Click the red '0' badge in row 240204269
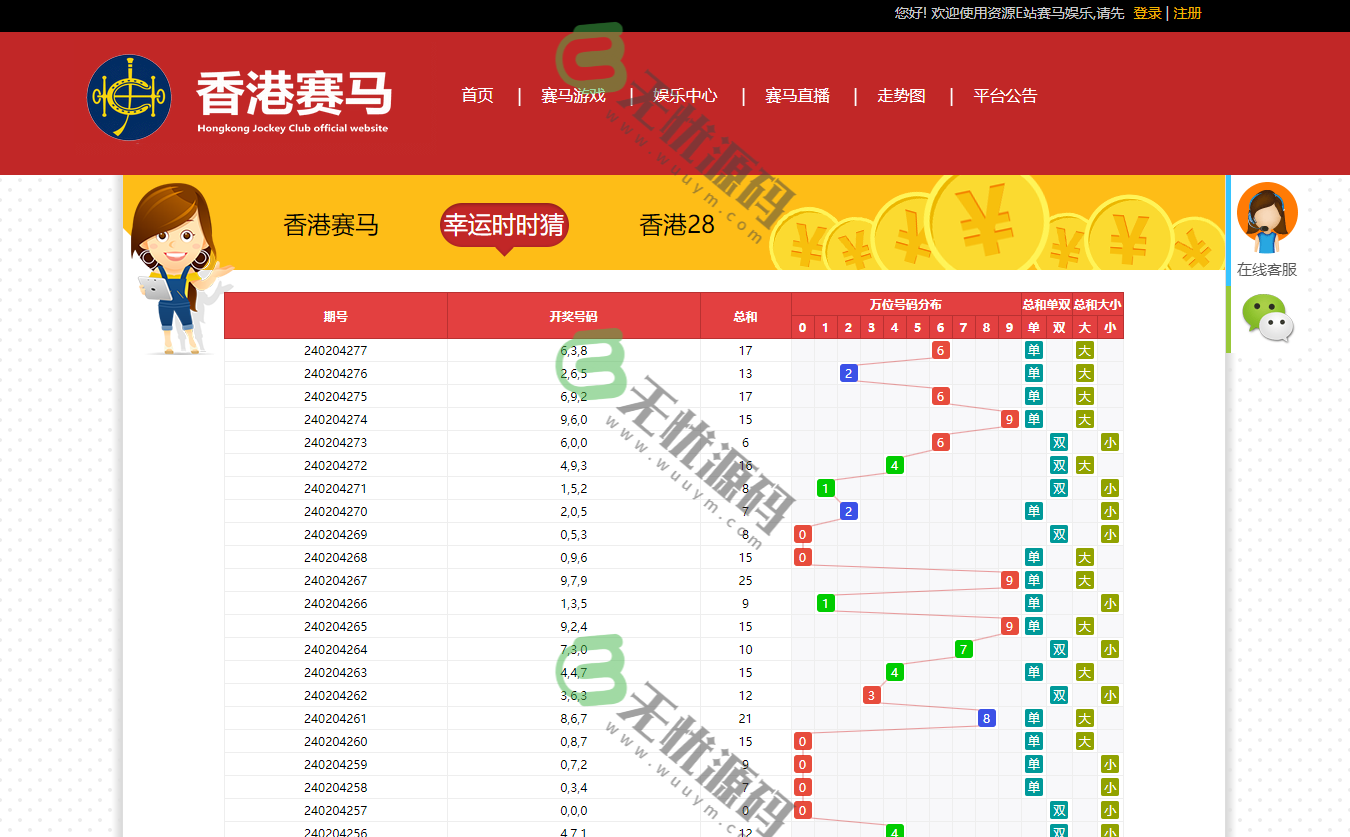Screen dimensions: 1350x837 pyautogui.click(x=803, y=534)
